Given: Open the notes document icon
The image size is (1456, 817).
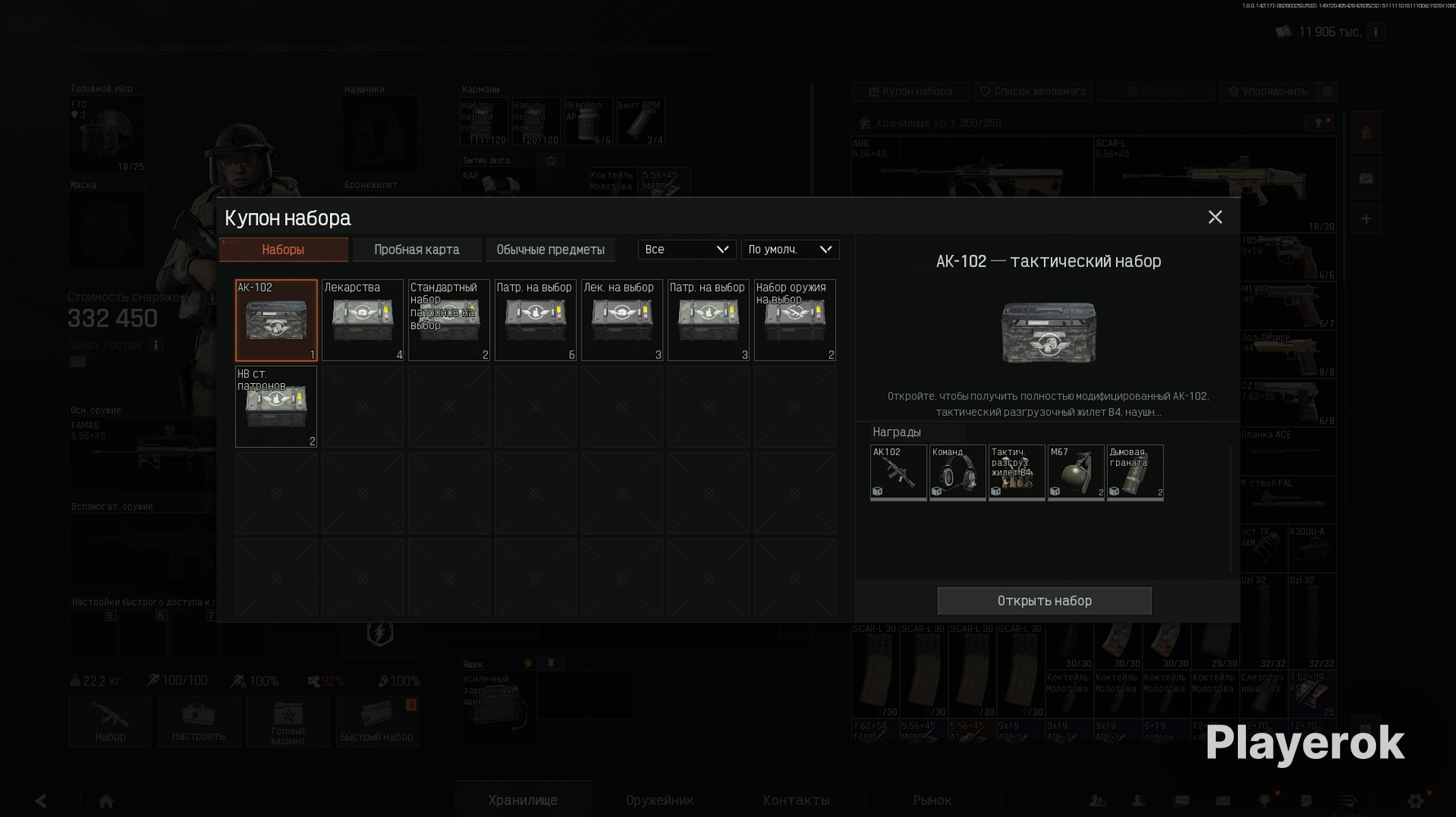Looking at the screenshot, I should (x=1306, y=801).
